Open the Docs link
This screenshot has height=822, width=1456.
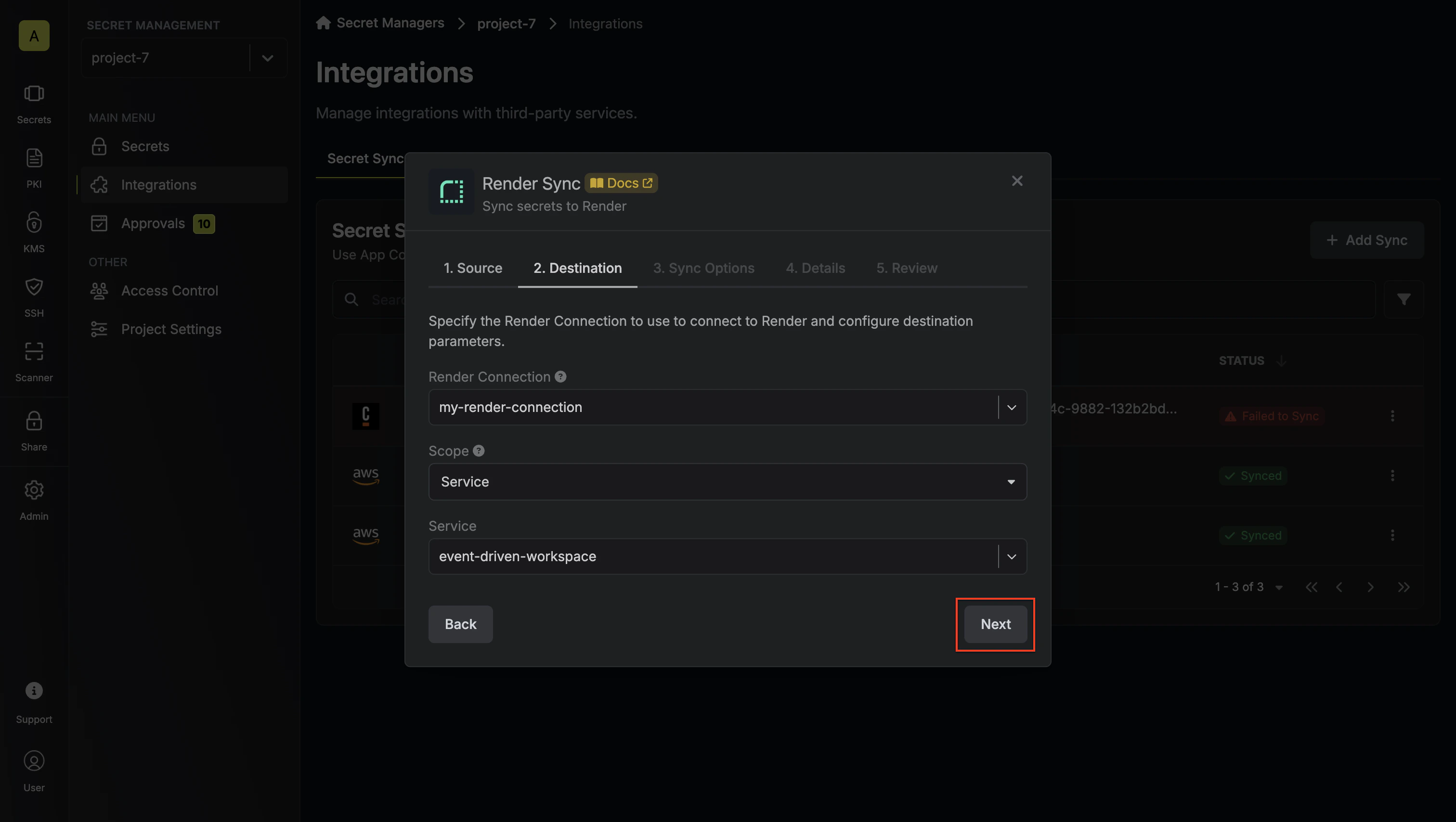click(621, 183)
